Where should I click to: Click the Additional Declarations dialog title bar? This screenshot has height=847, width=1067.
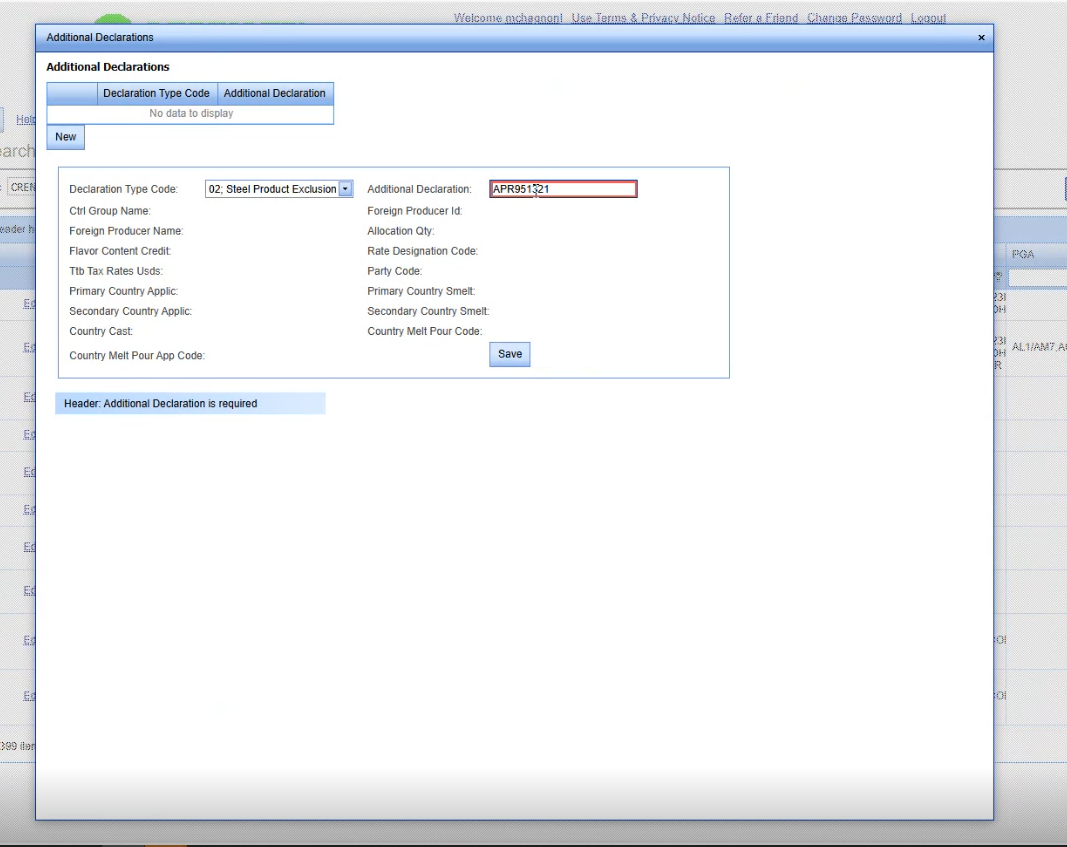[x=500, y=38]
